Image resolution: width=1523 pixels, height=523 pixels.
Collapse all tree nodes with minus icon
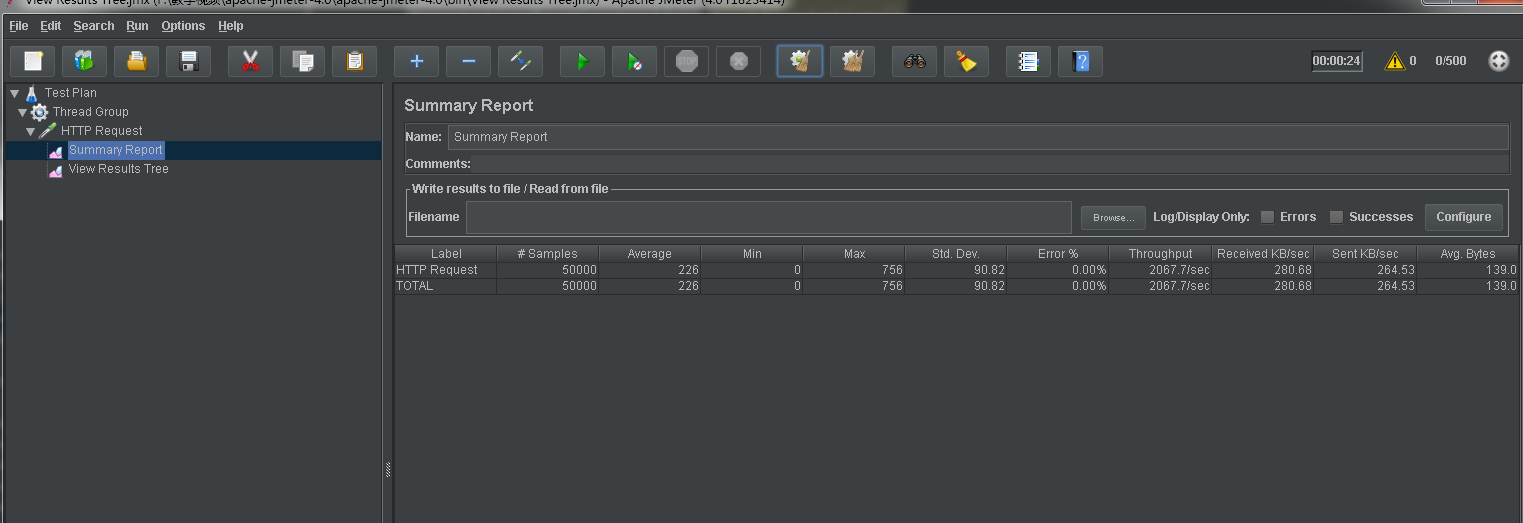[468, 62]
